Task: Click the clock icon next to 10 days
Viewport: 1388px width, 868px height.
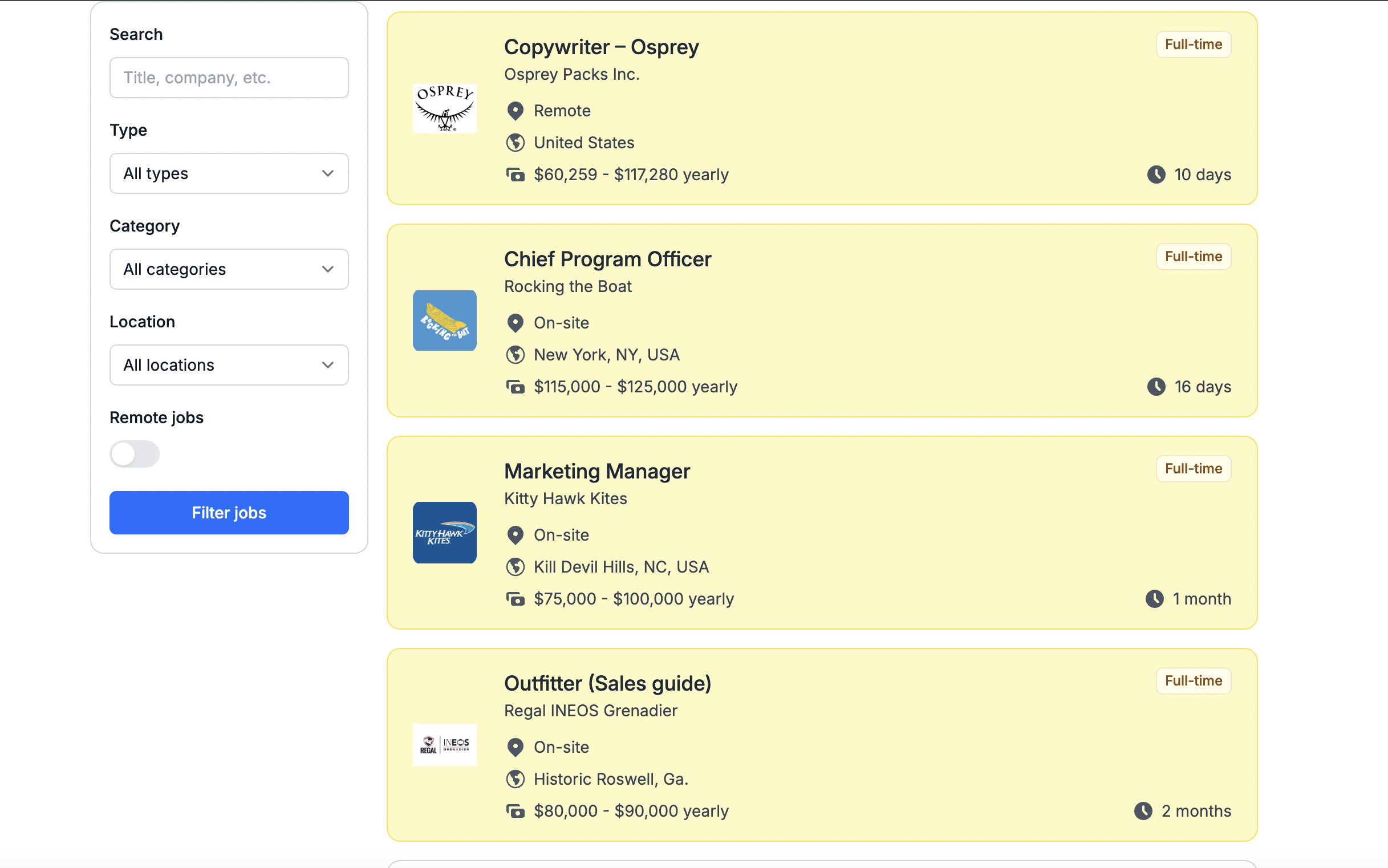Action: (x=1156, y=175)
